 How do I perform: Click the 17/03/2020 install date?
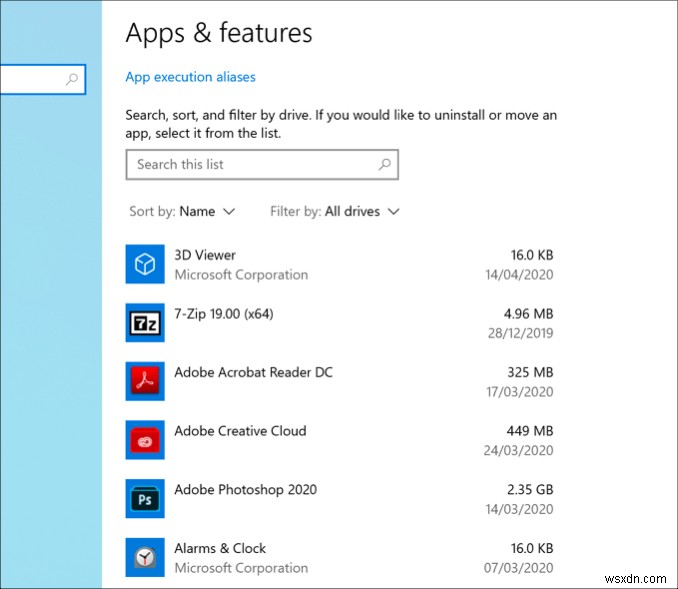520,392
